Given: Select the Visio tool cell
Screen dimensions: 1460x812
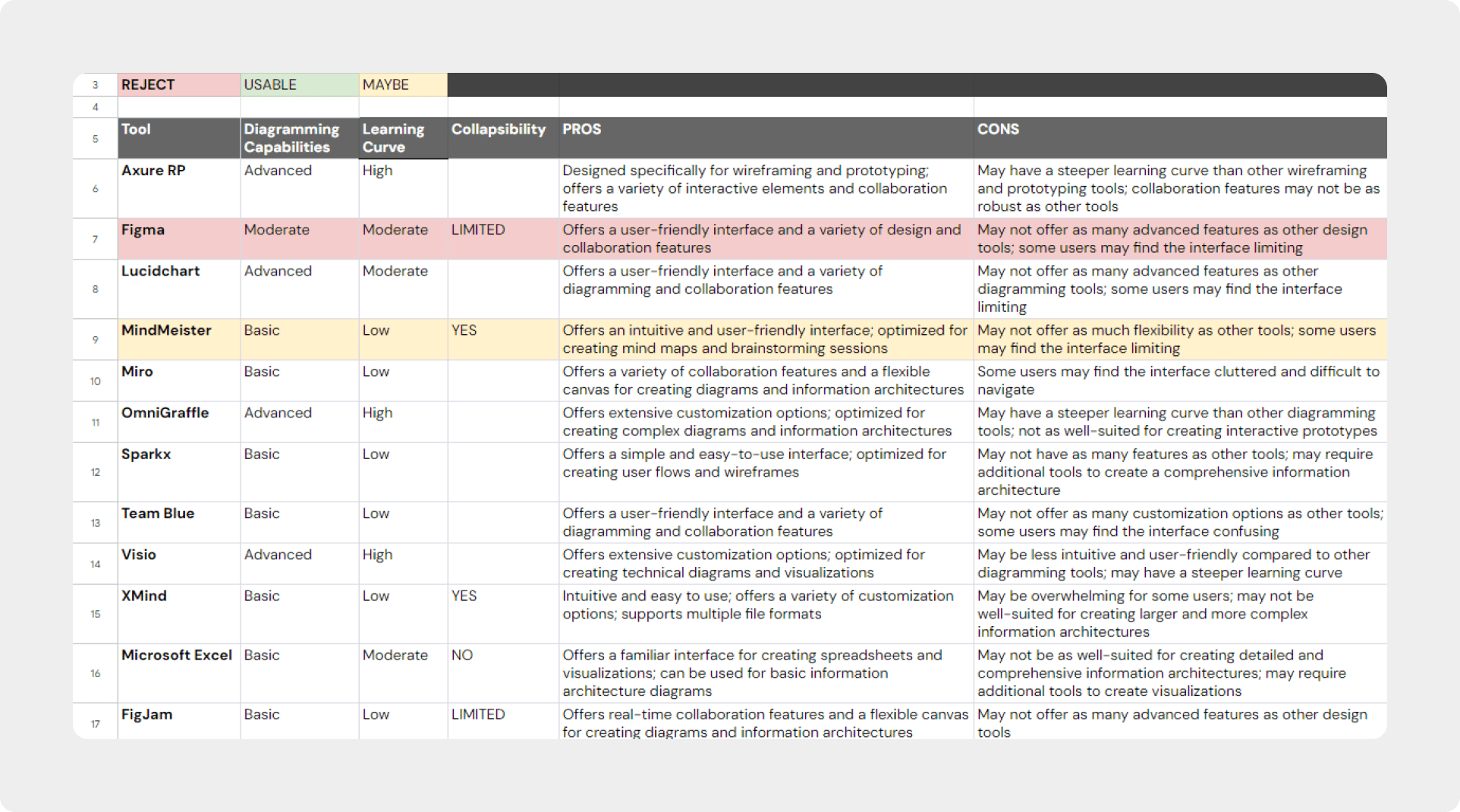Looking at the screenshot, I should pyautogui.click(x=179, y=564).
